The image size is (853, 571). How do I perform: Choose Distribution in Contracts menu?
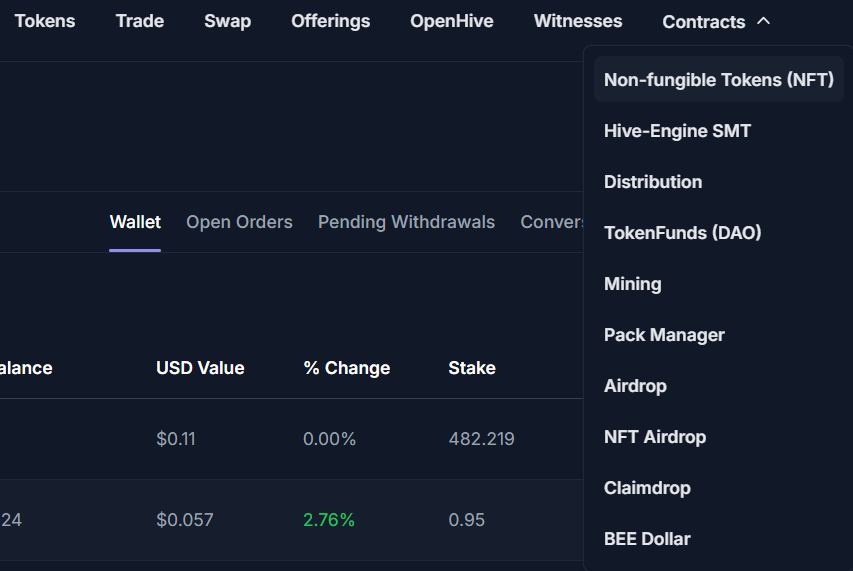(653, 182)
